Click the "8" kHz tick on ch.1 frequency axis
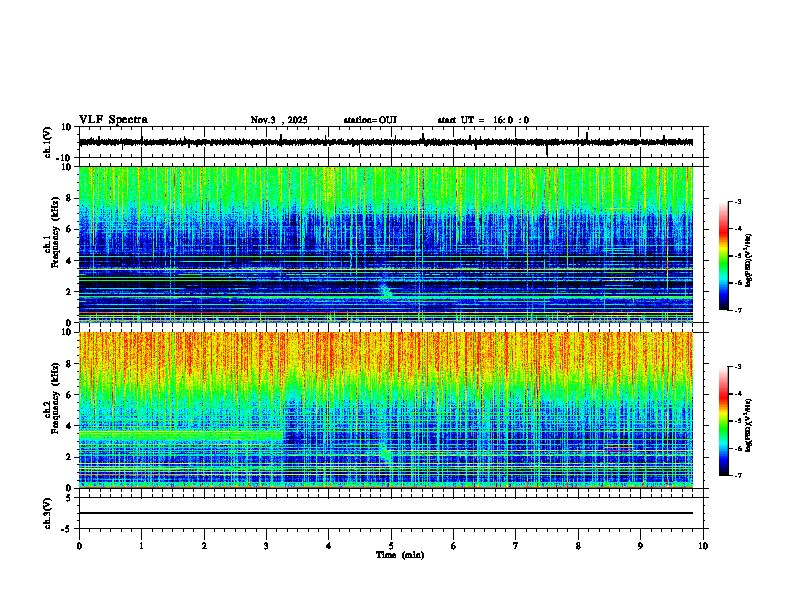 coord(69,198)
